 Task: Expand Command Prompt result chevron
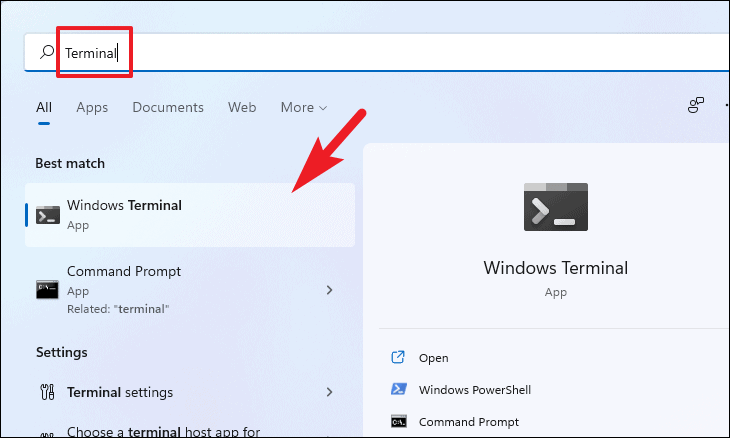tap(329, 290)
